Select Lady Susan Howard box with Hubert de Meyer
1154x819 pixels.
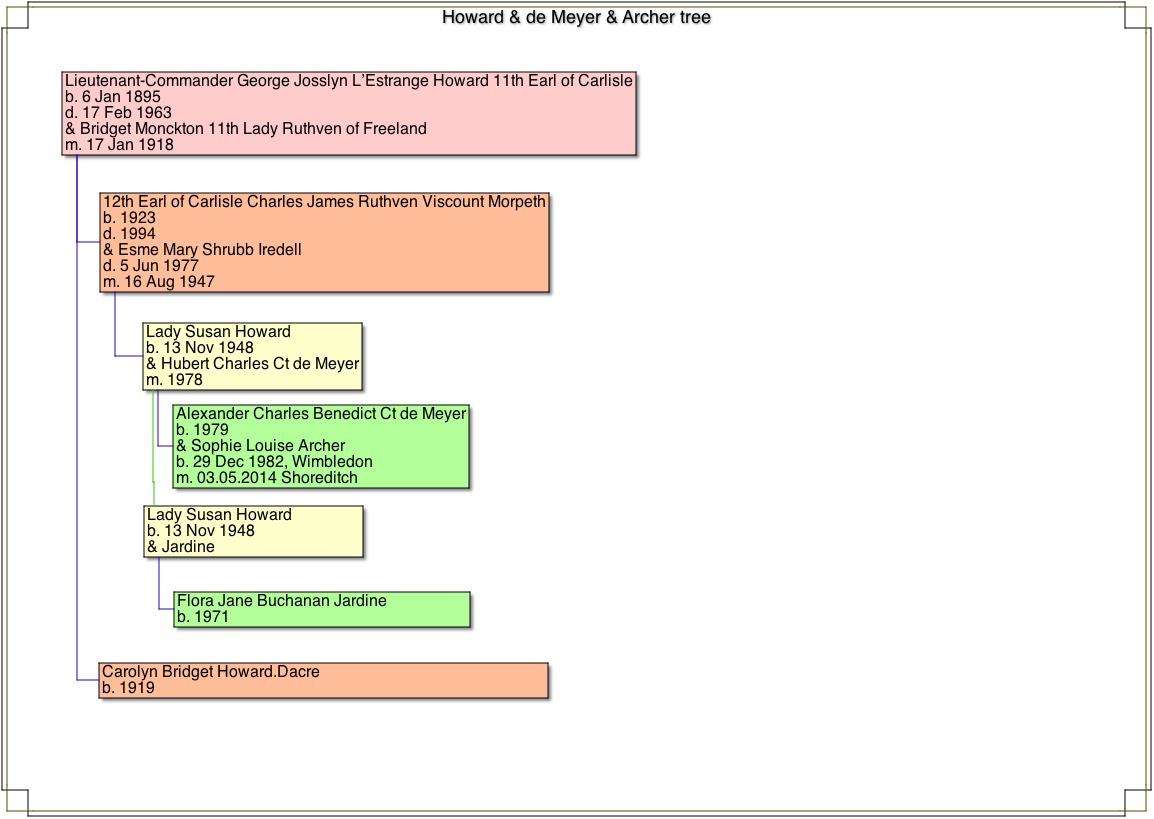coord(252,356)
